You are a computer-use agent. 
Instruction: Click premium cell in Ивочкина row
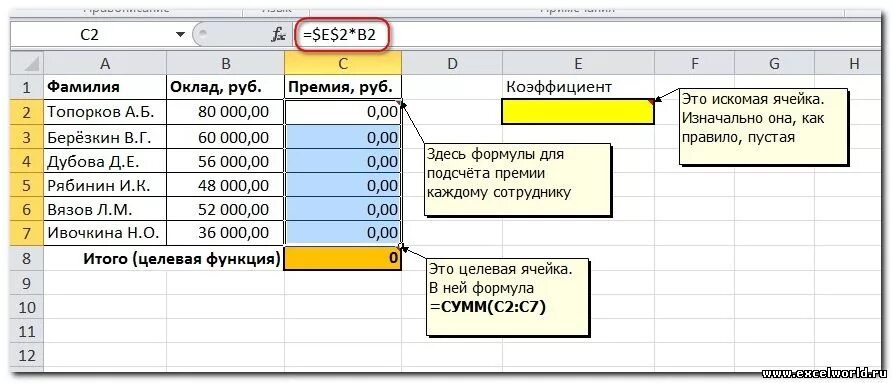(343, 233)
